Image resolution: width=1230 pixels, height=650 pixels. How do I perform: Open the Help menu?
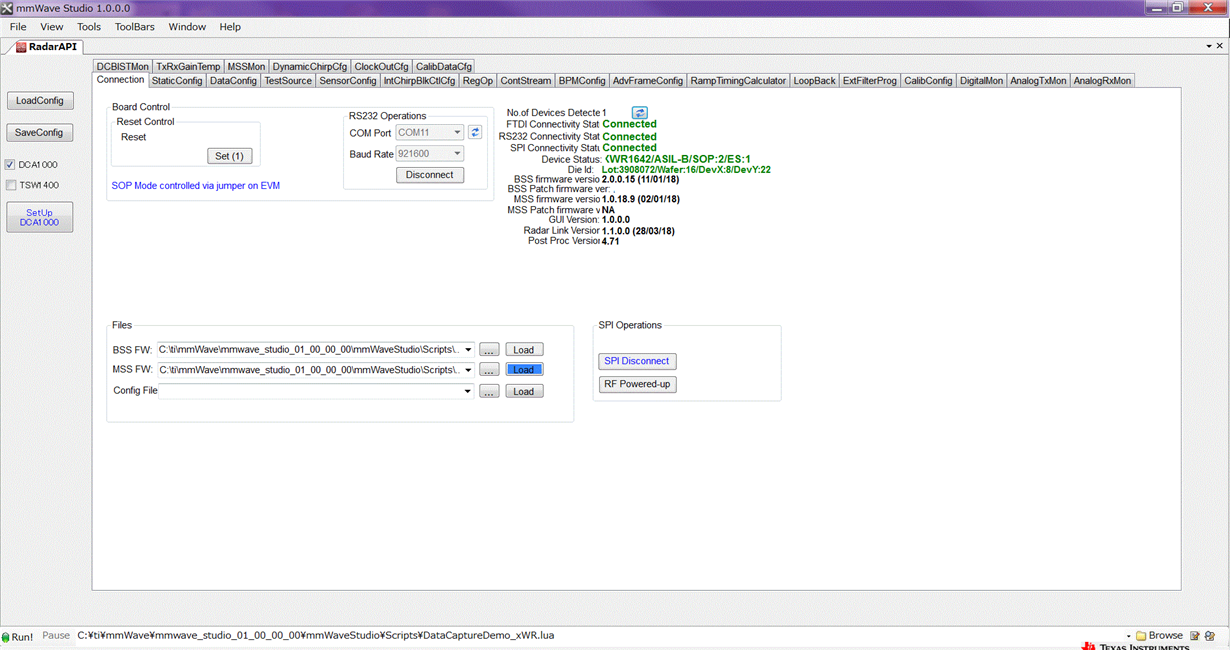click(x=230, y=27)
